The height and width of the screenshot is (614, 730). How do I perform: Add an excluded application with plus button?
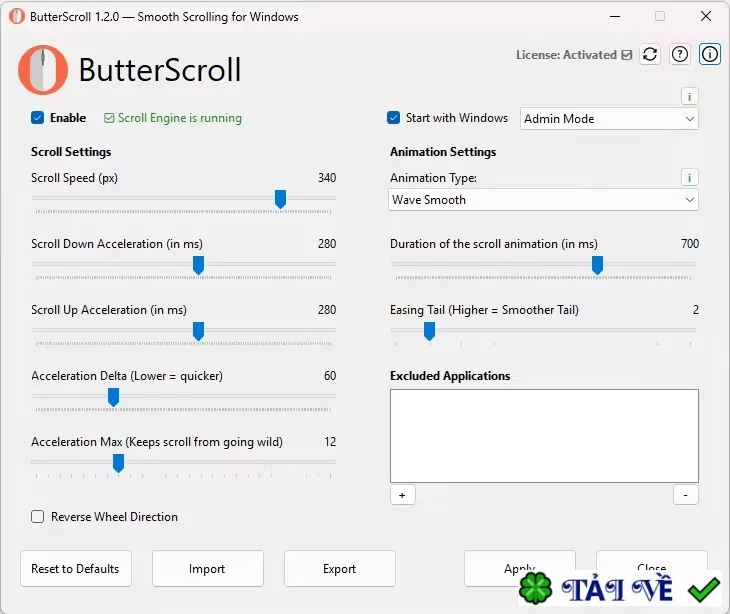point(402,495)
